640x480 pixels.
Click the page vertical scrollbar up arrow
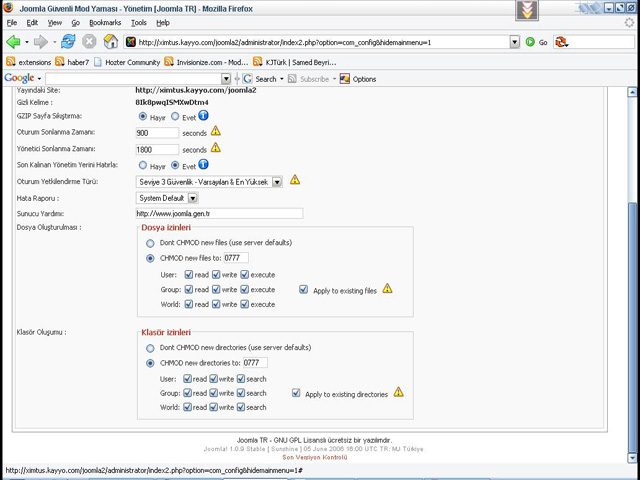[632, 92]
